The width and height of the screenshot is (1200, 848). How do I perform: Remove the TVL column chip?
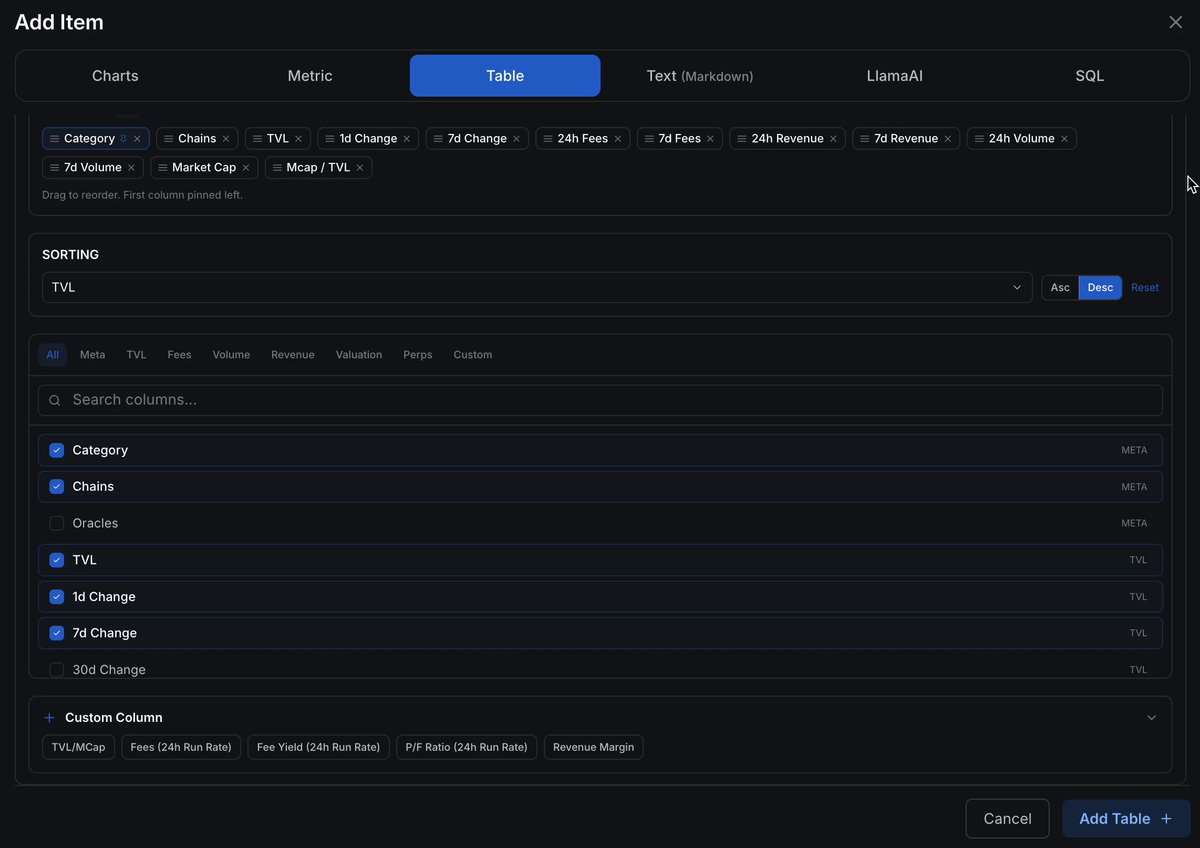(298, 139)
